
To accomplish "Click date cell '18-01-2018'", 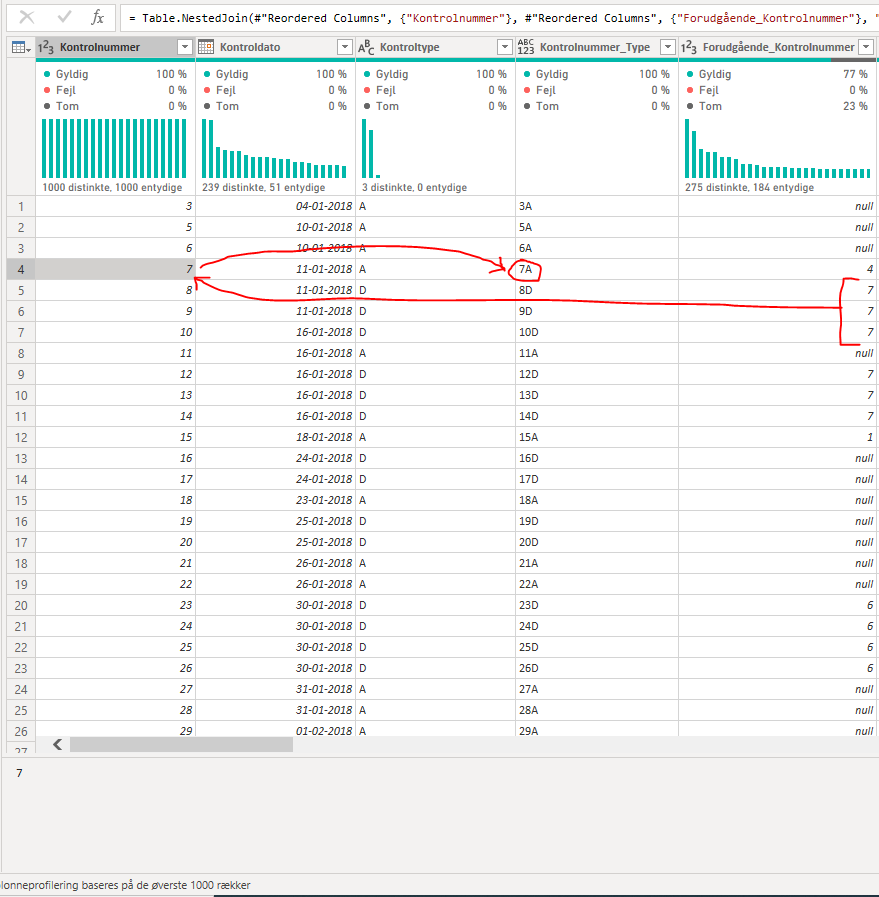I will 276,438.
